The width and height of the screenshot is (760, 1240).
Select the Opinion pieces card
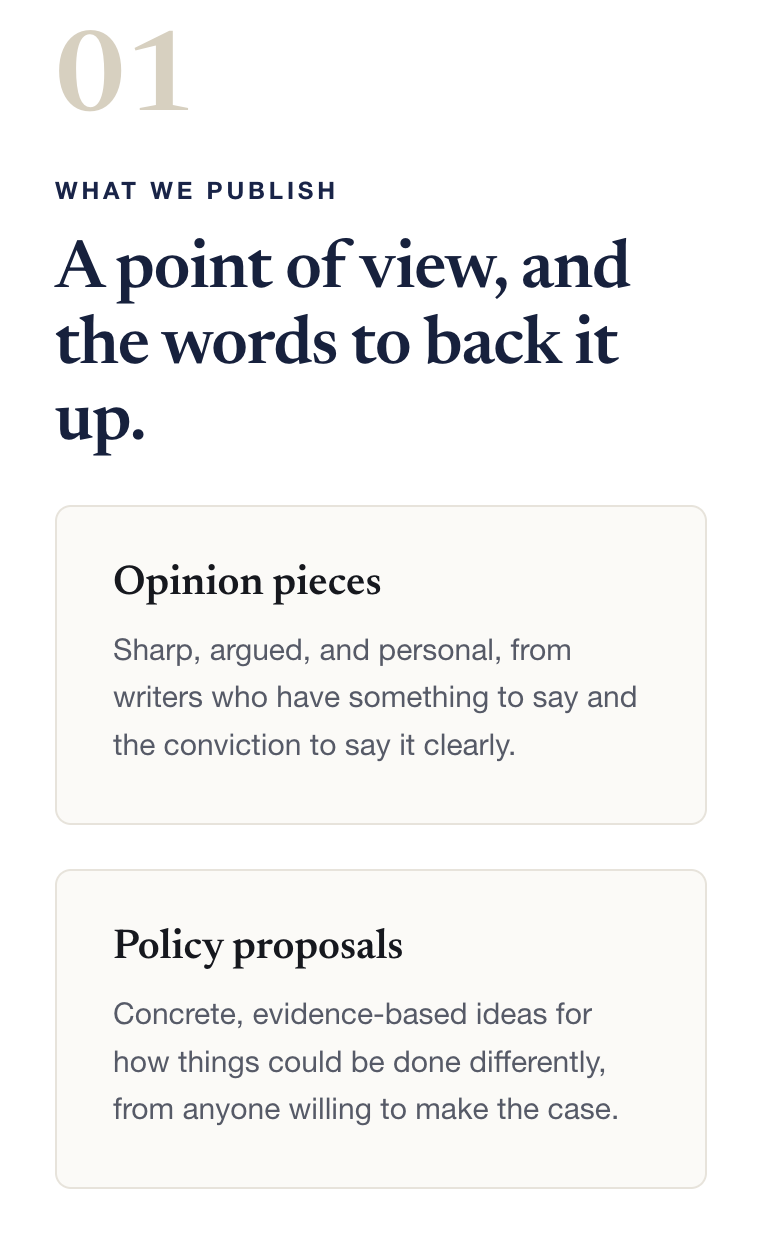[381, 665]
